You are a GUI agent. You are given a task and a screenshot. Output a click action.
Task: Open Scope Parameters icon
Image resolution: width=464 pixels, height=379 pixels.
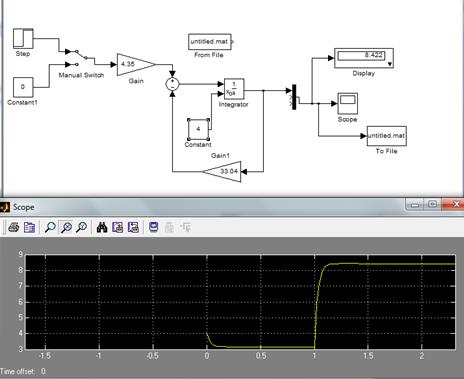click(x=29, y=228)
